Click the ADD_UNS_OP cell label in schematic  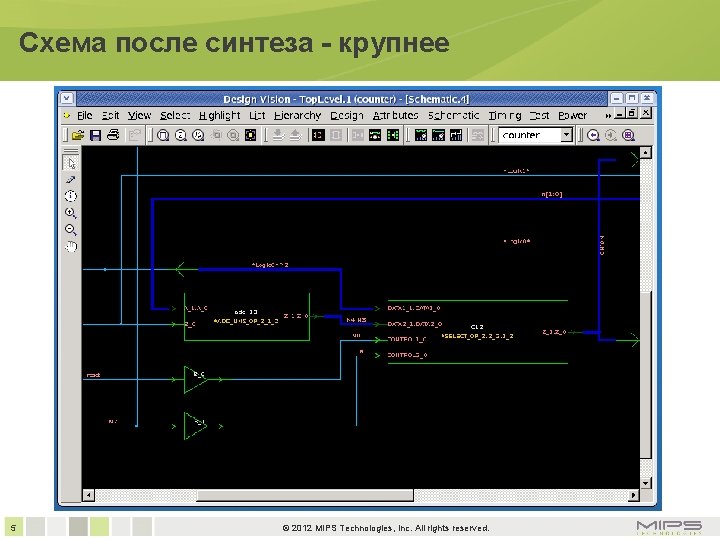(246, 321)
